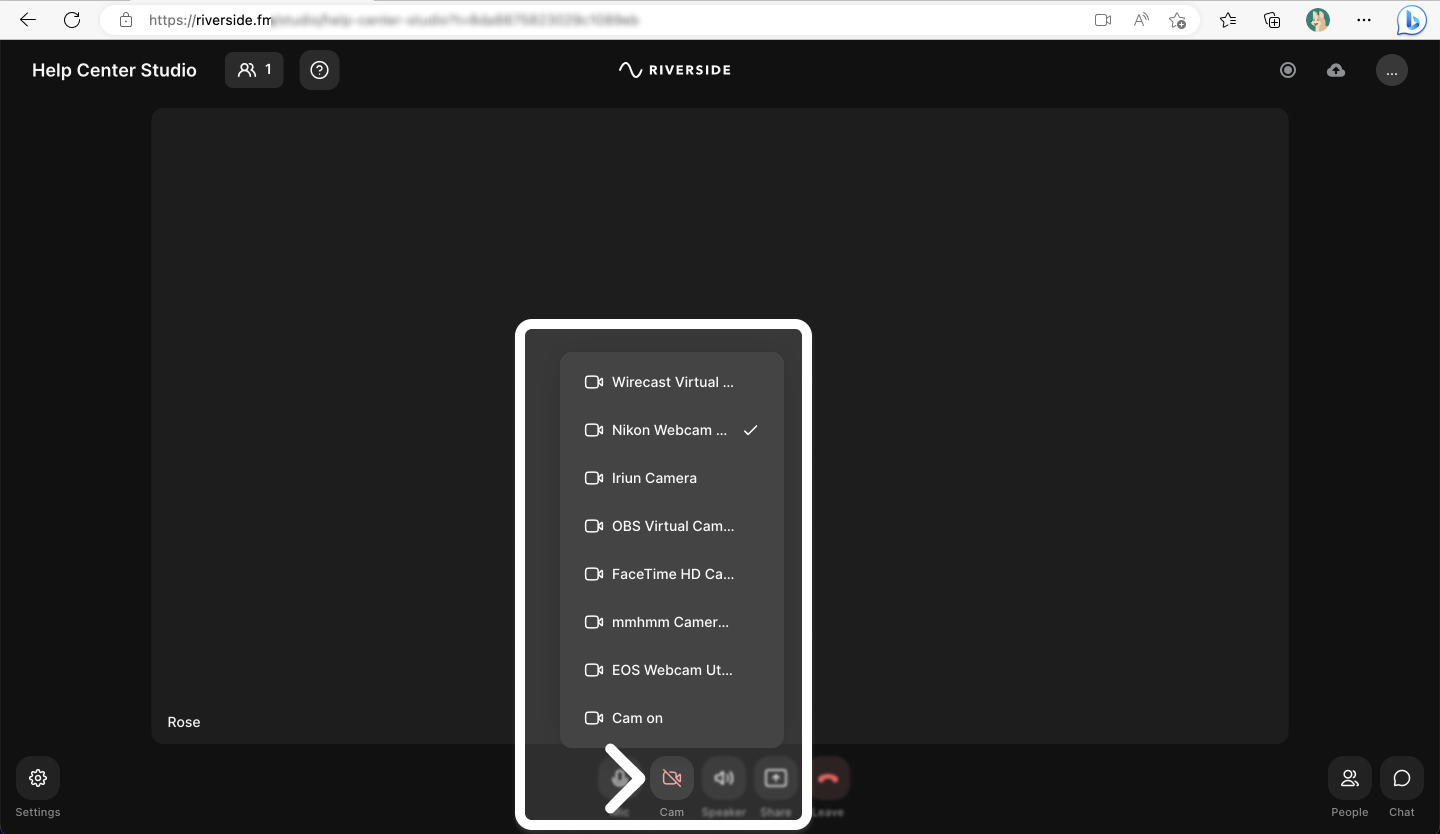This screenshot has width=1440, height=834.
Task: Open the Chat panel
Action: tap(1401, 778)
